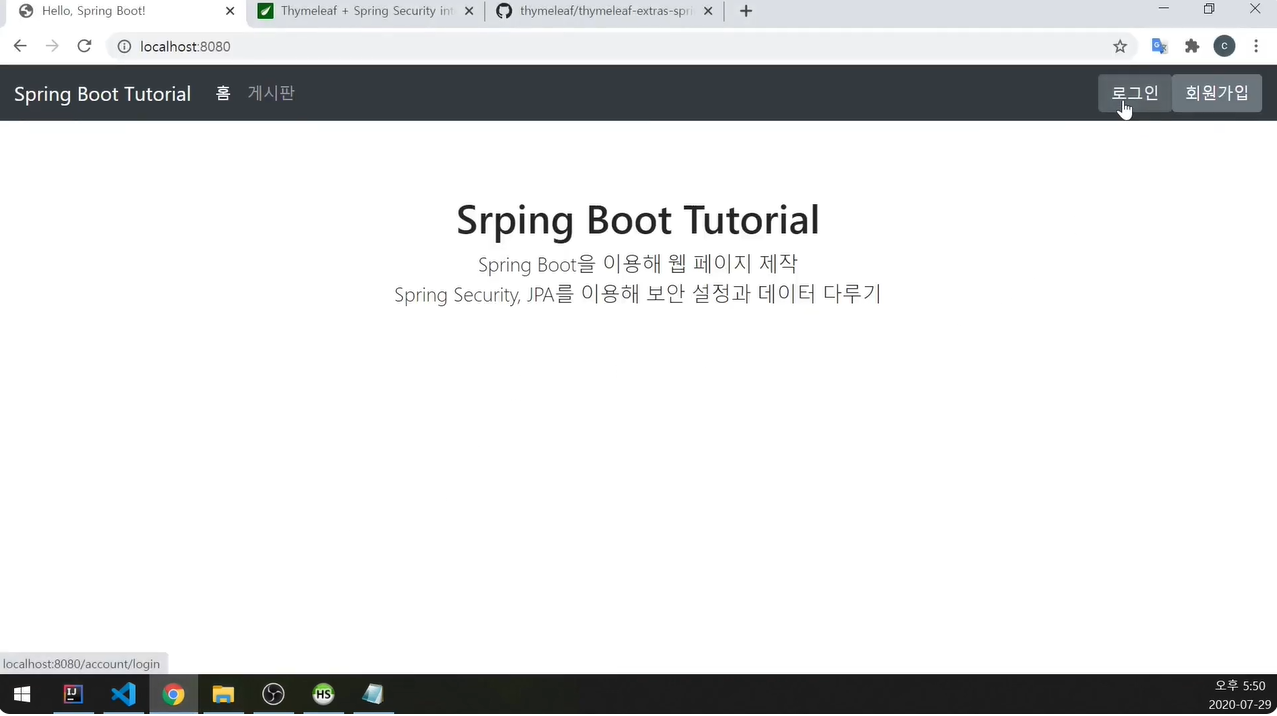1277x716 pixels.
Task: Open the Extensions puzzle icon
Action: pyautogui.click(x=1191, y=46)
